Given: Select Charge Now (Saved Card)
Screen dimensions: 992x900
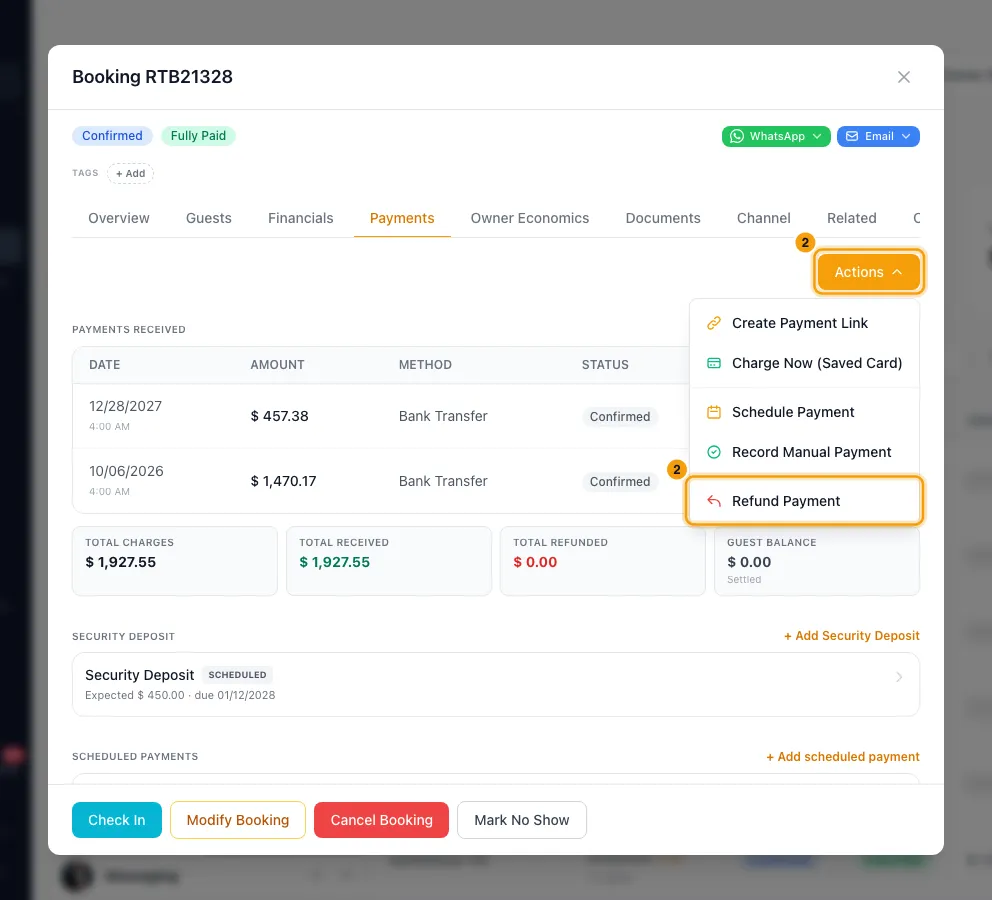Looking at the screenshot, I should point(804,363).
